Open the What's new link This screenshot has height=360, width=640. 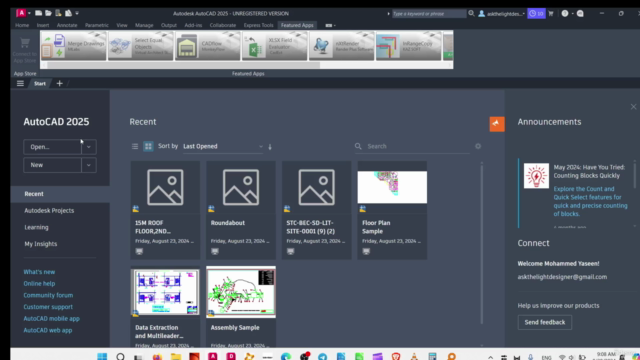(x=39, y=272)
